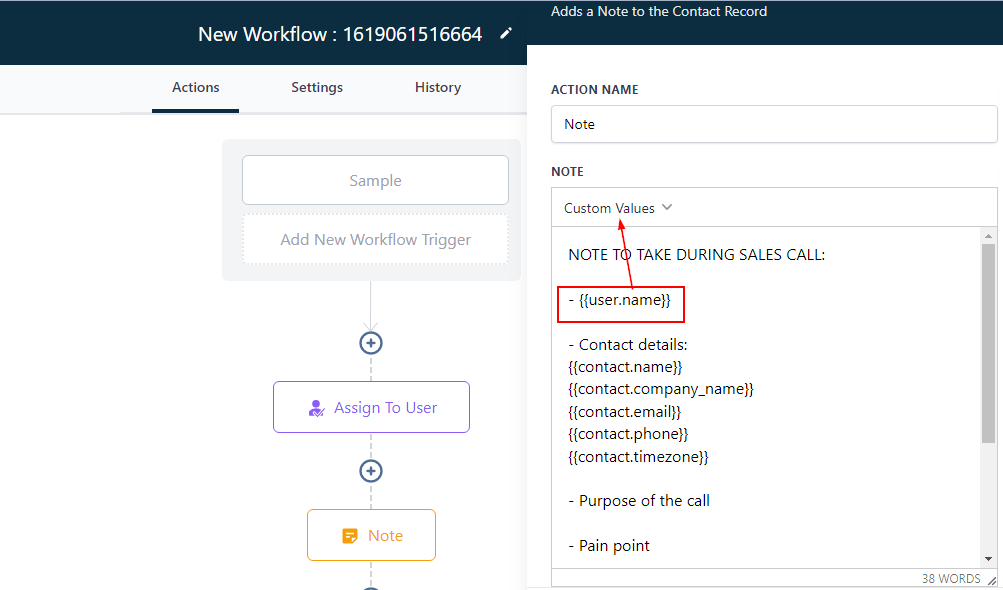Open the Settings tab
This screenshot has height=590, width=1003.
tap(317, 88)
